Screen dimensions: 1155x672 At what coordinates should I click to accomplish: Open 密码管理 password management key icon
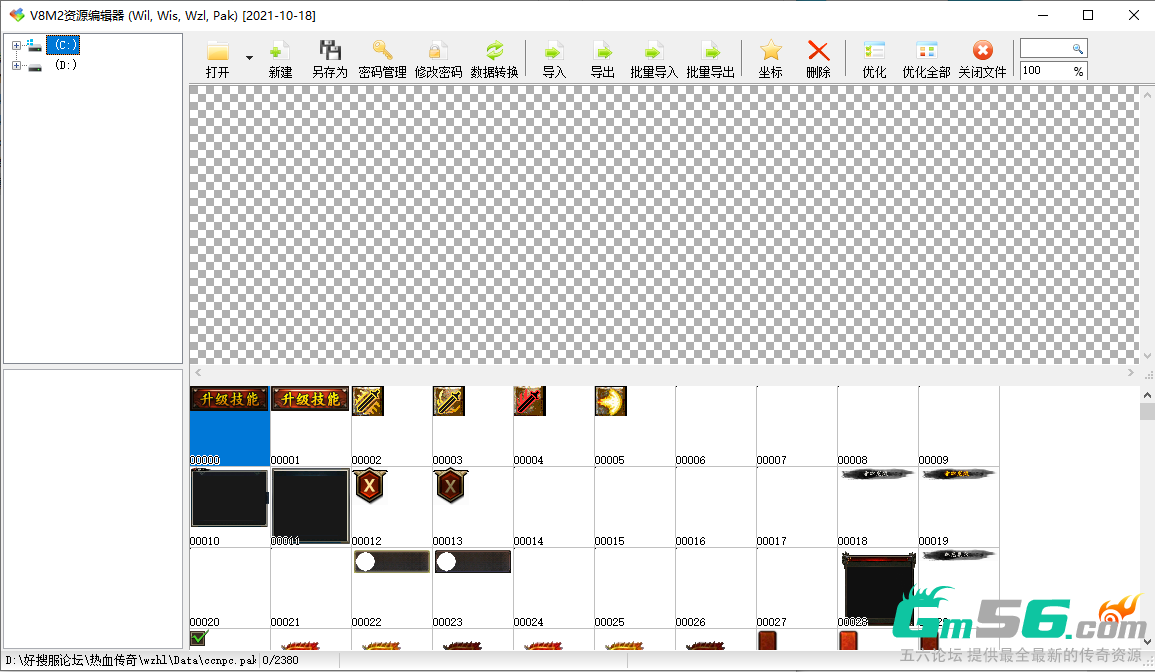click(382, 50)
